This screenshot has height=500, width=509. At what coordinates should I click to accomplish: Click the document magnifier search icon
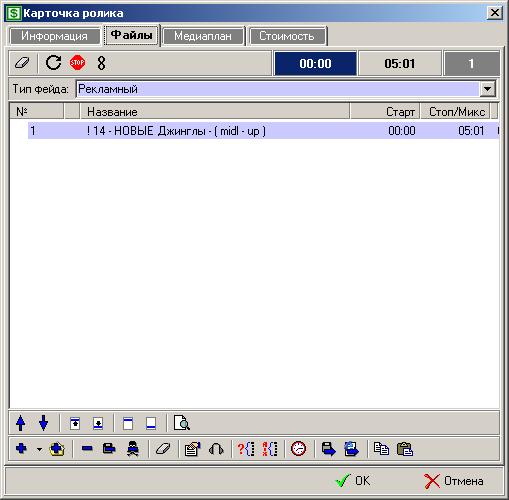(x=182, y=423)
